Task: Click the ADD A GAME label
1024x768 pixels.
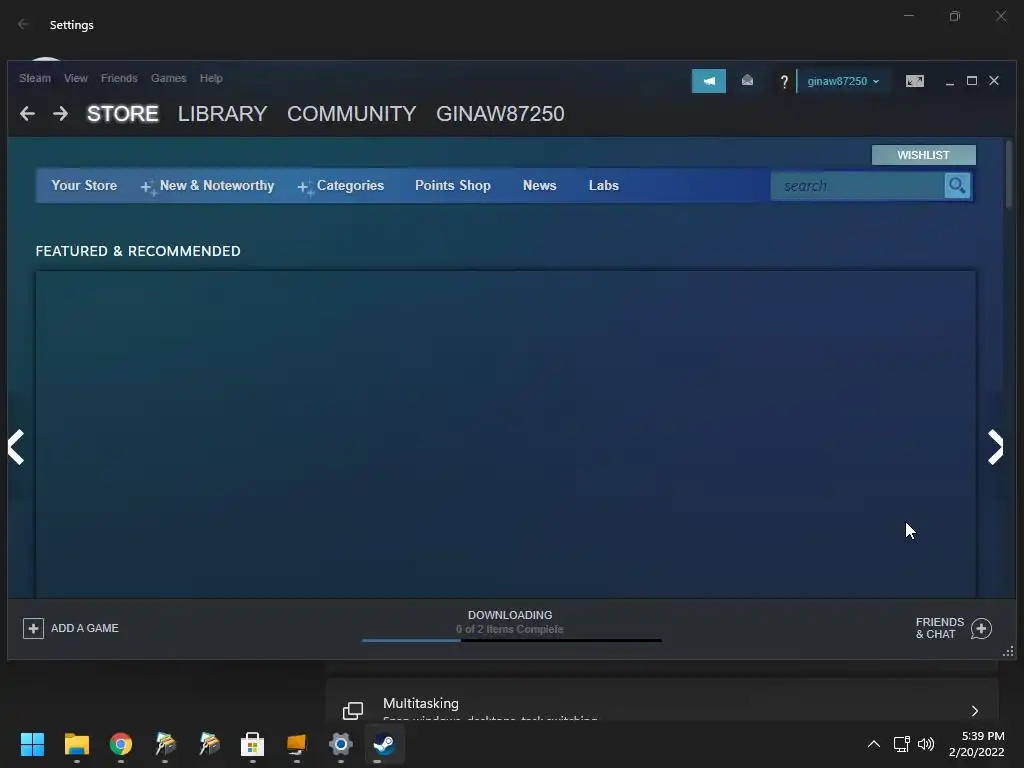Action: click(x=85, y=628)
